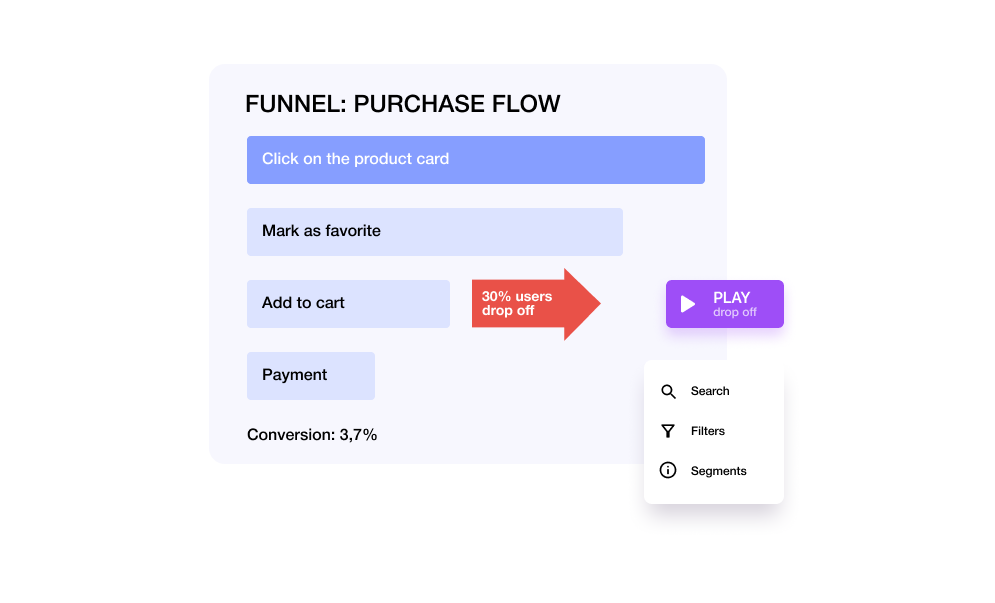This screenshot has height=603, width=995.
Task: Select the 'Mark as favorite' funnel bar
Action: [x=434, y=232]
